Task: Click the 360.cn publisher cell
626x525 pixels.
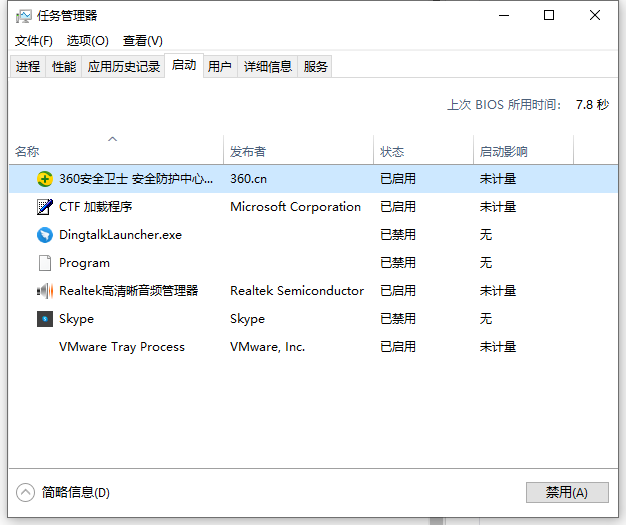Action: point(248,179)
